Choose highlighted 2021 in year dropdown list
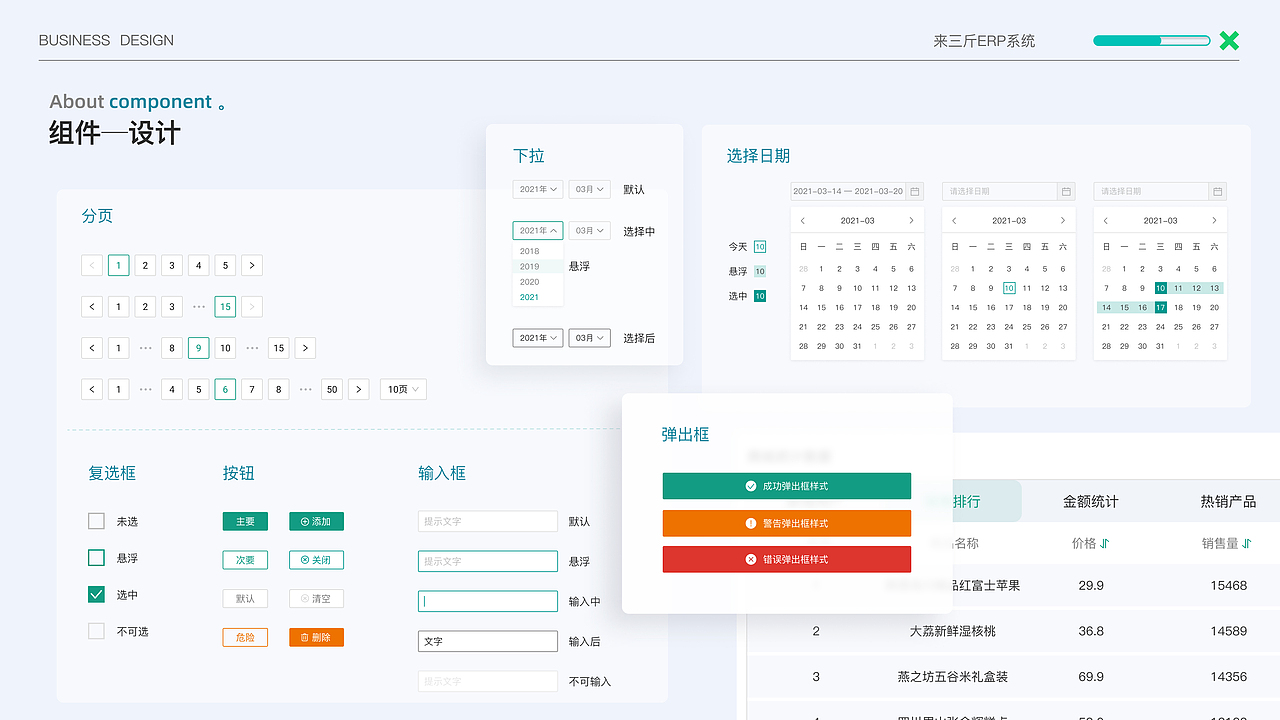The height and width of the screenshot is (720, 1280). pos(538,297)
